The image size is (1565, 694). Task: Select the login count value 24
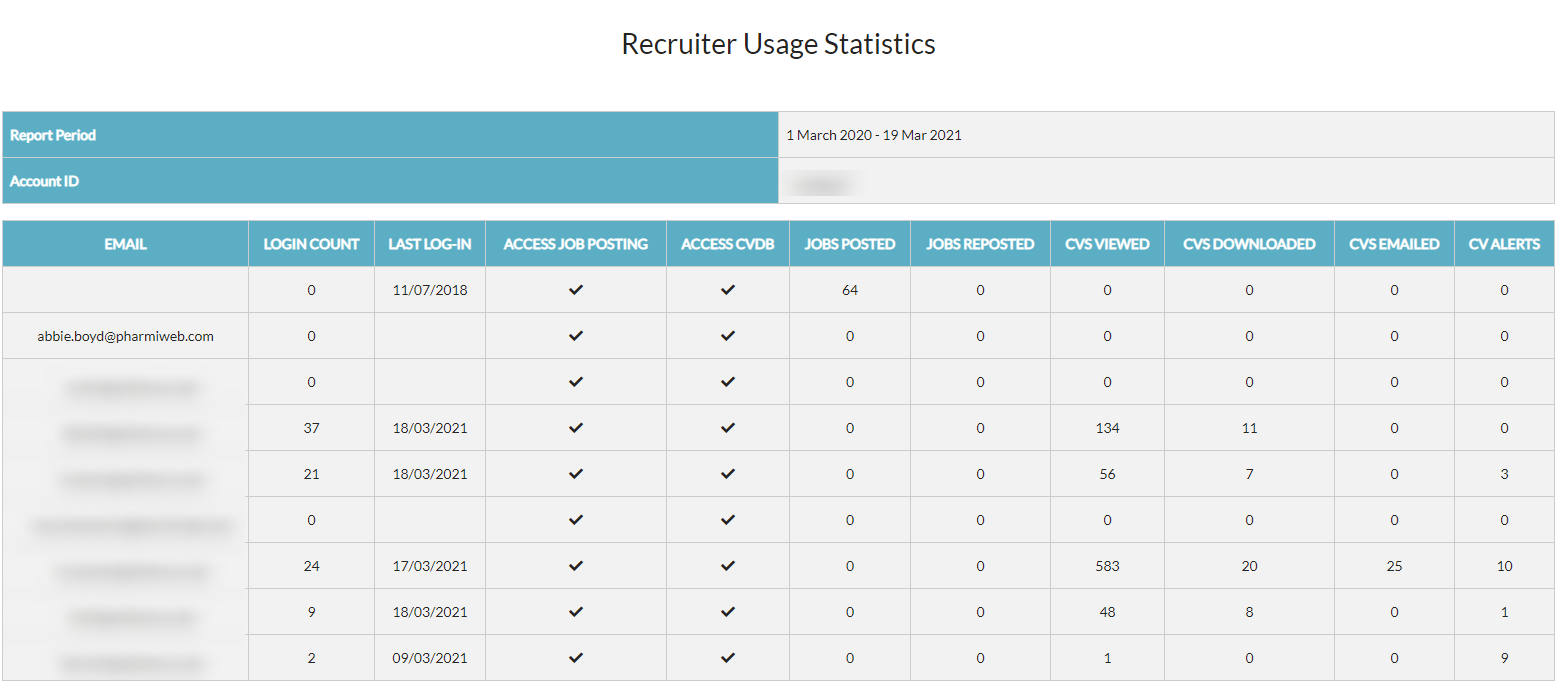(x=311, y=566)
